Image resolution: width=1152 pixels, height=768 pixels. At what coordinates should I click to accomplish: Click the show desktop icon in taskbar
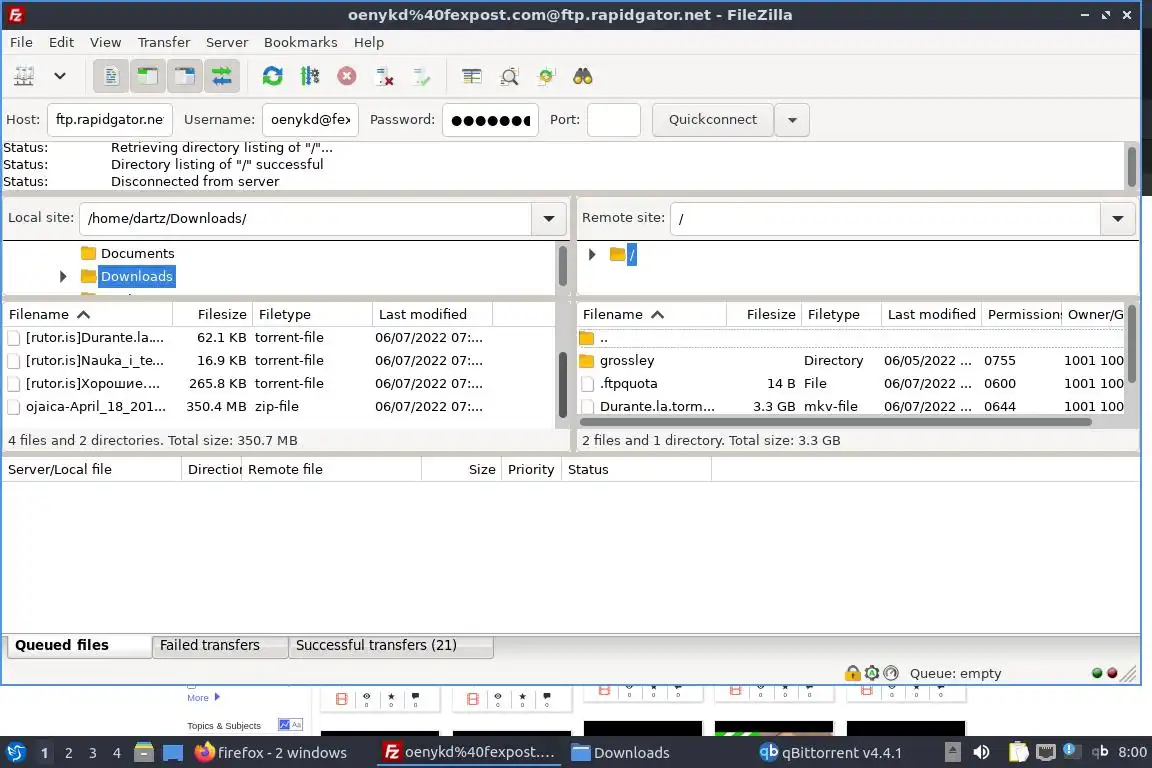tap(173, 753)
